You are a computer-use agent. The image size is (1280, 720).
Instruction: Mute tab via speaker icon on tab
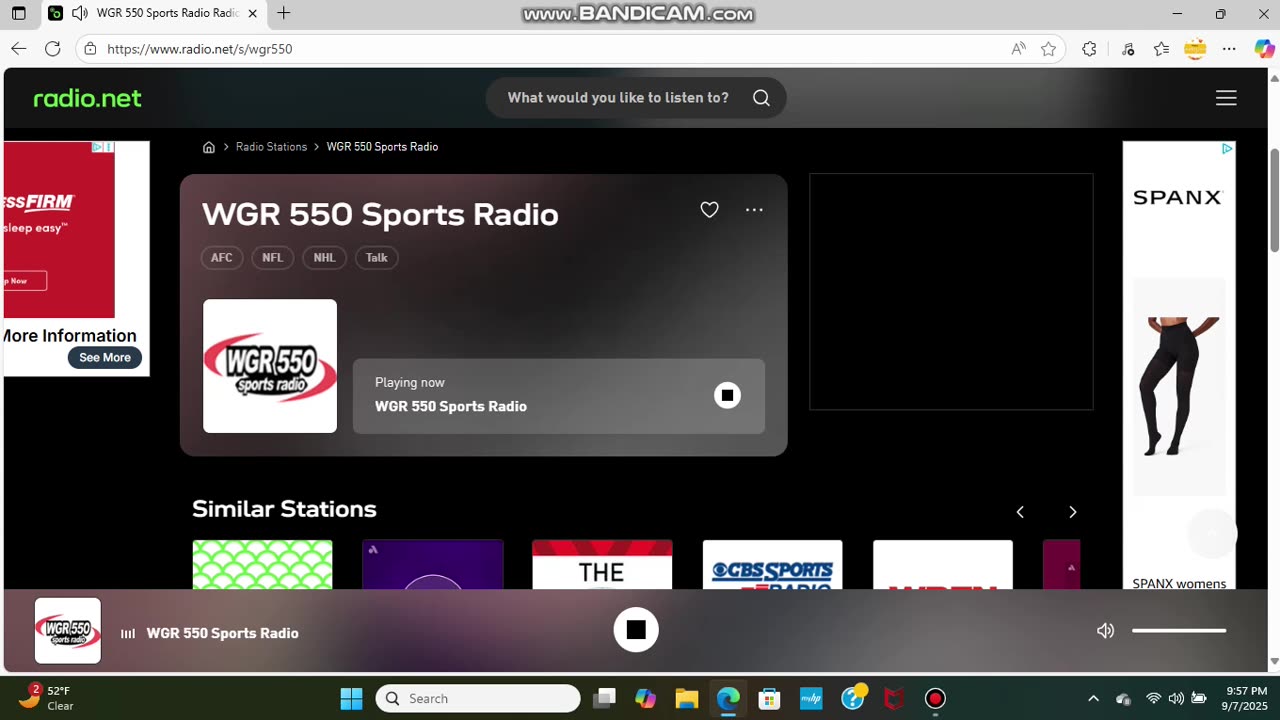point(79,14)
